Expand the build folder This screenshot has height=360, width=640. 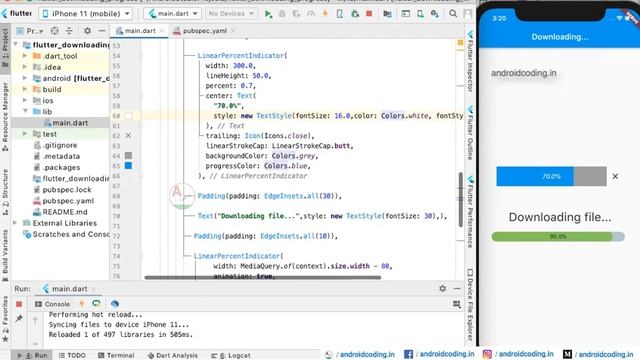tap(24, 89)
